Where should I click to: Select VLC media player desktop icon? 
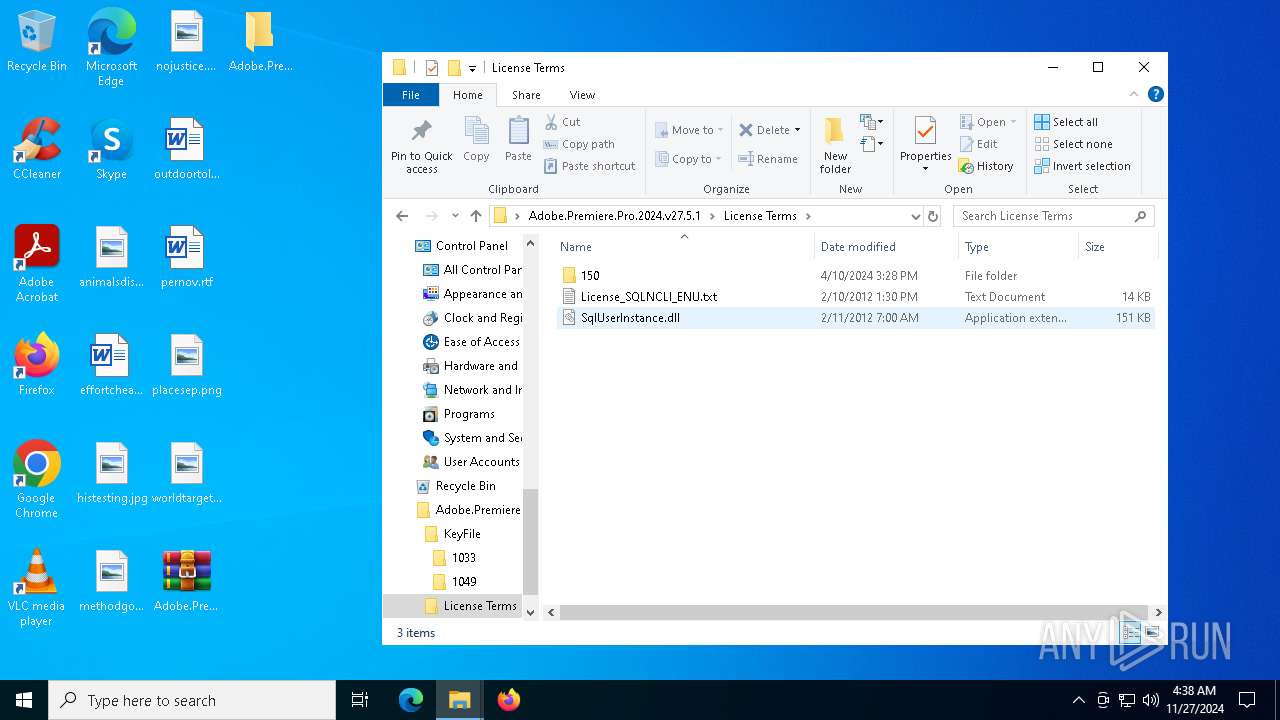point(37,588)
